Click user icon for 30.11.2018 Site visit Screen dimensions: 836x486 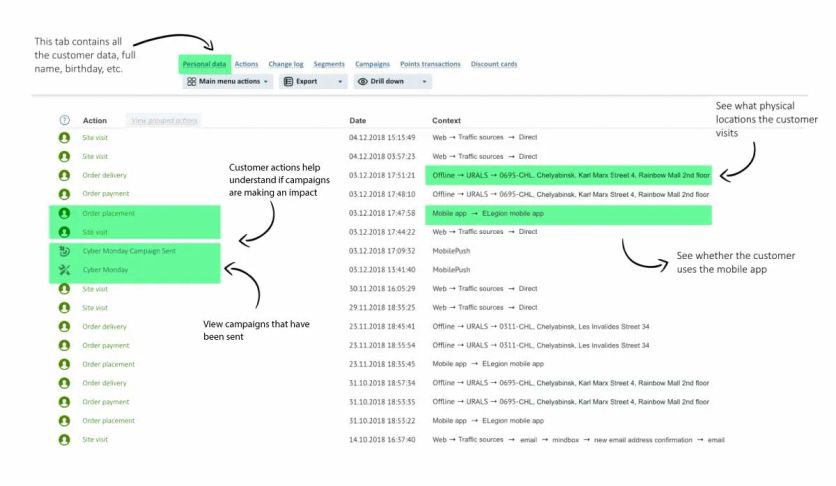[65, 289]
